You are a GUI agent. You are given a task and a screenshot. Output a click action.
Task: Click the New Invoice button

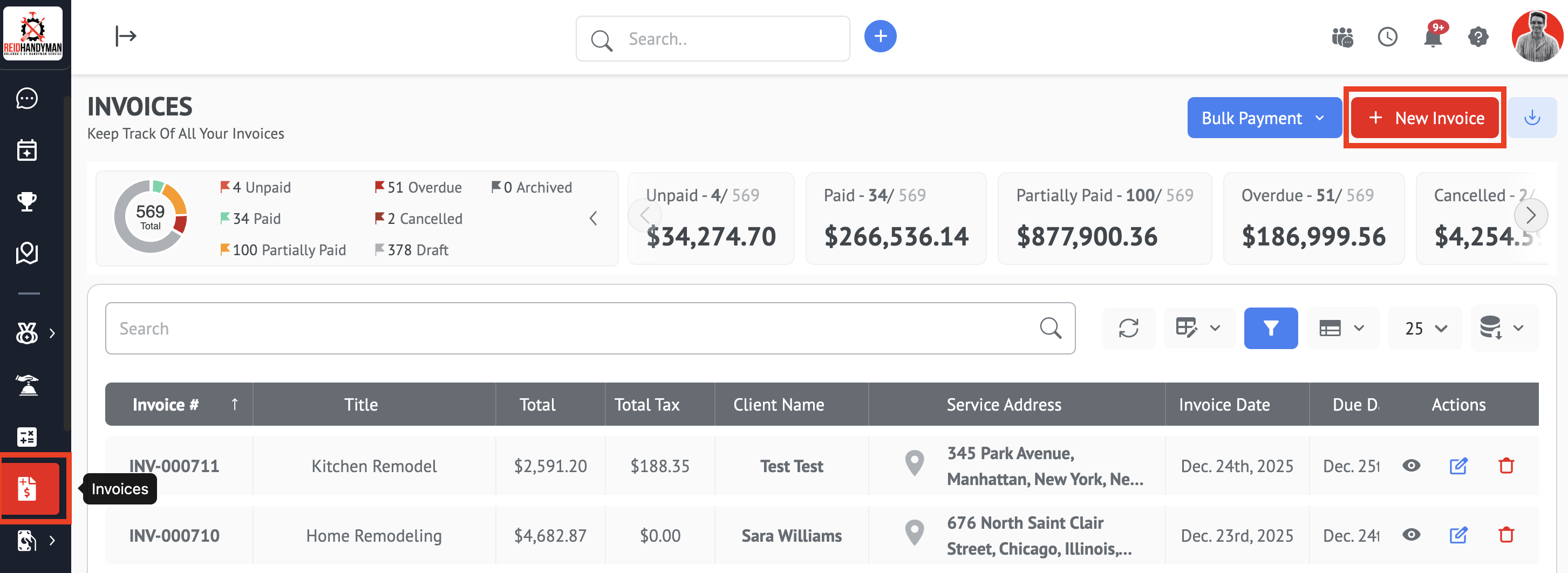coord(1425,118)
